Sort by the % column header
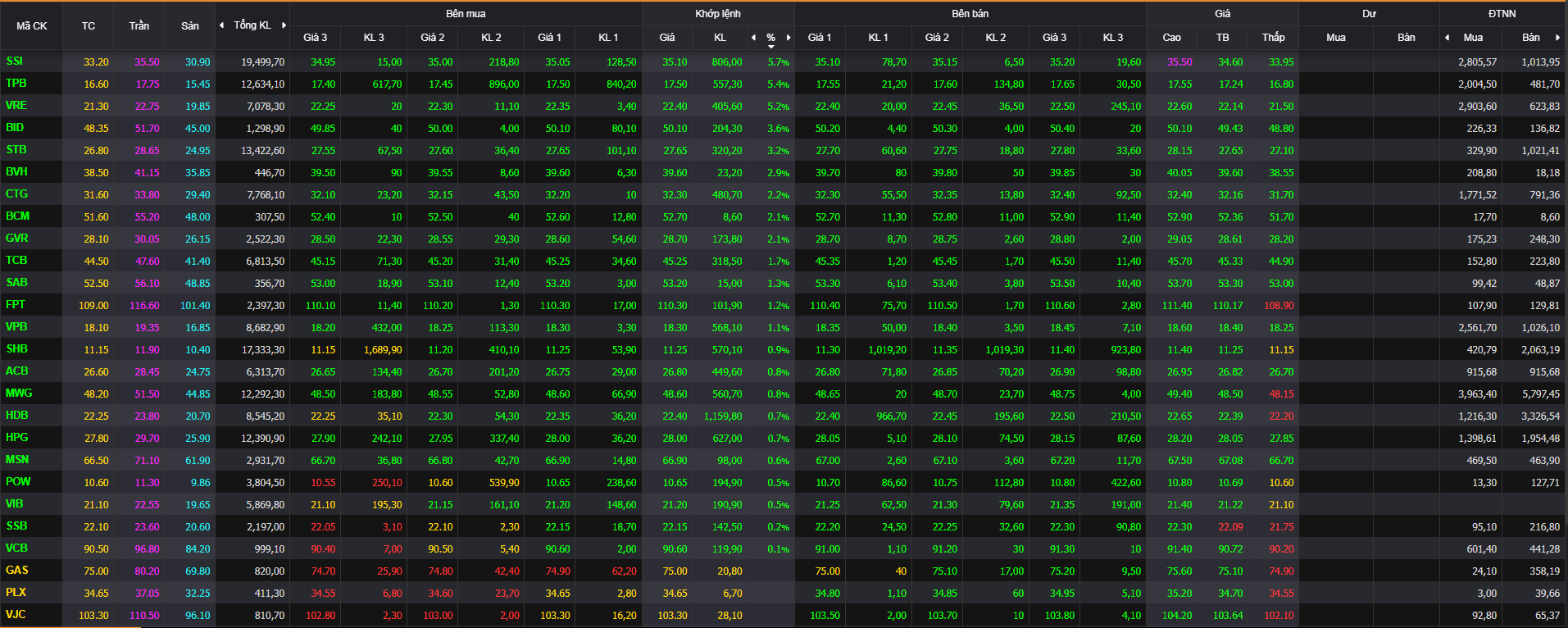 point(770,38)
